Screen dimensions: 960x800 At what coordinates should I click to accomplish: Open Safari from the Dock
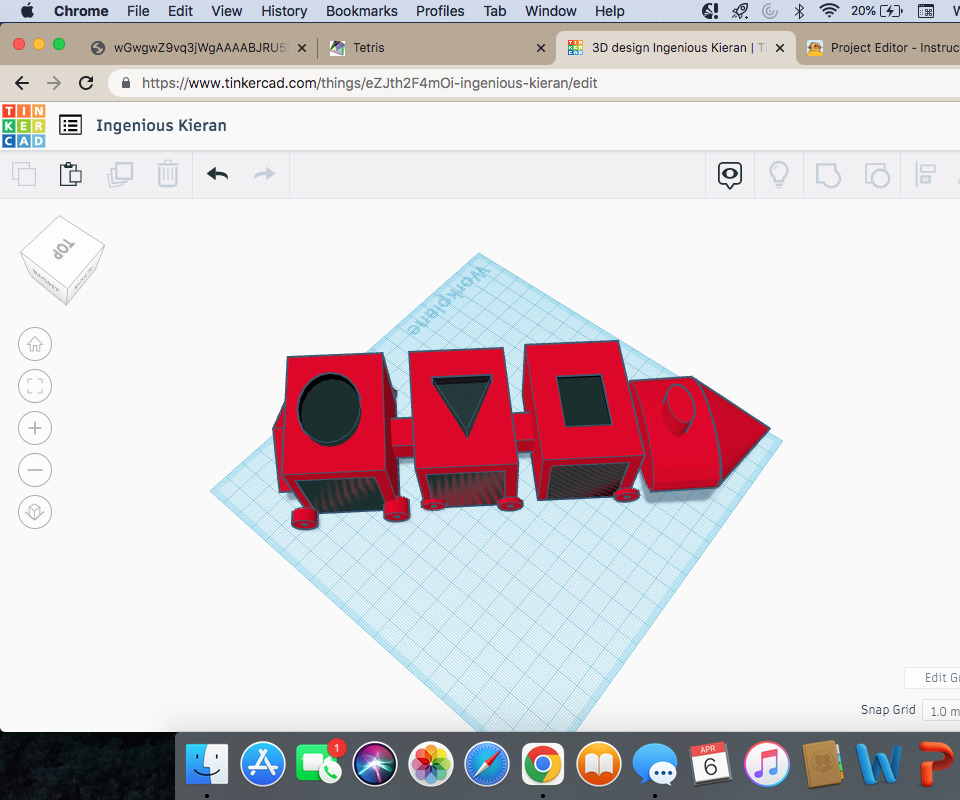coord(487,764)
